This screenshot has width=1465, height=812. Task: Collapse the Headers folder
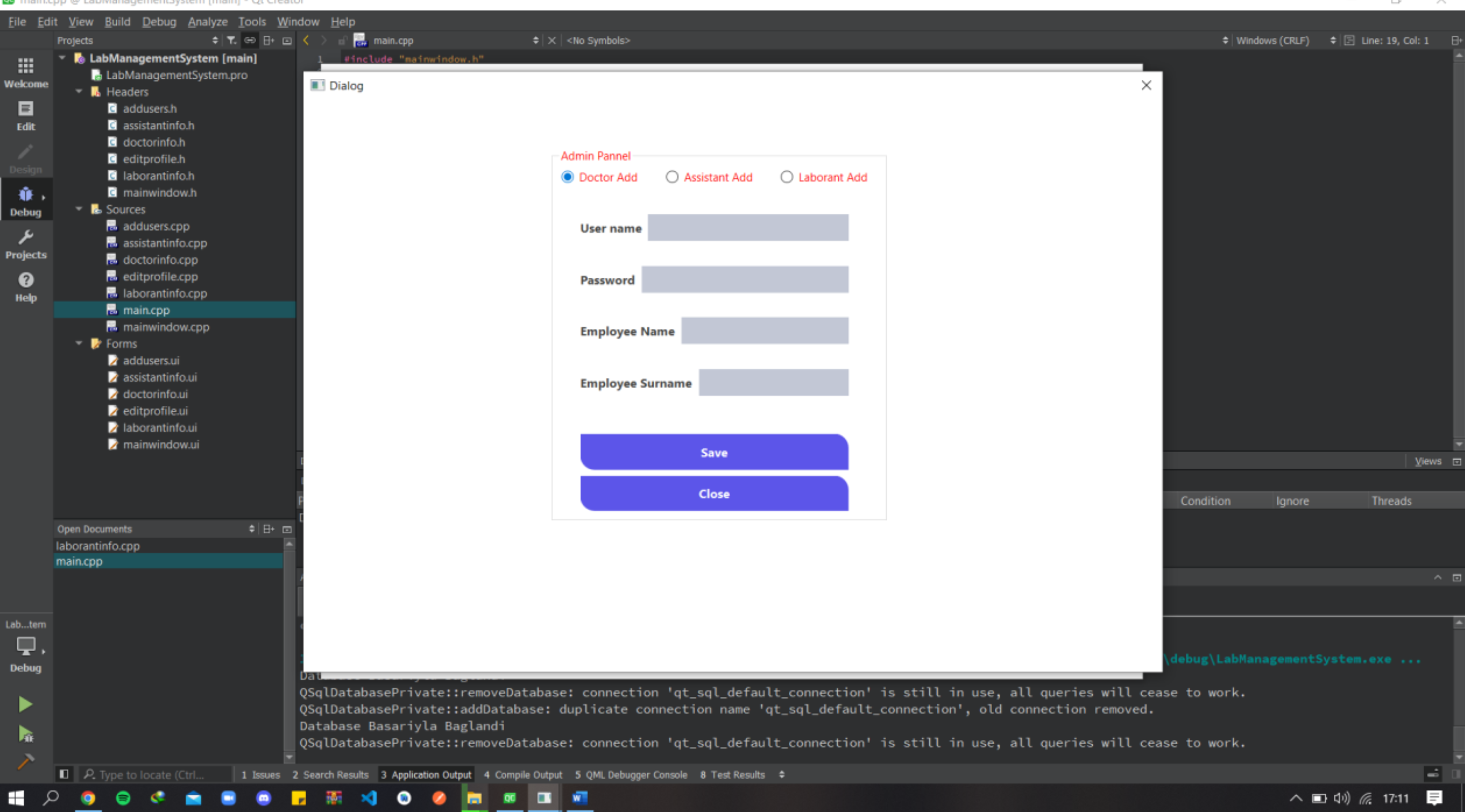click(x=79, y=91)
